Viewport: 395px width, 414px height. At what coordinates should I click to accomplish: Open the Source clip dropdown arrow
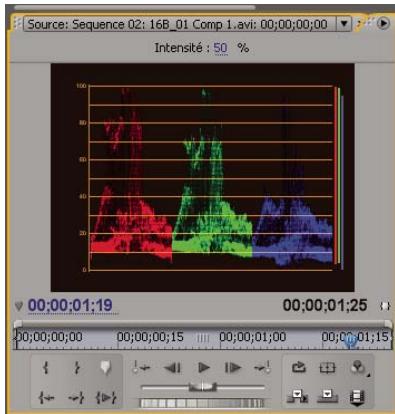pos(344,24)
